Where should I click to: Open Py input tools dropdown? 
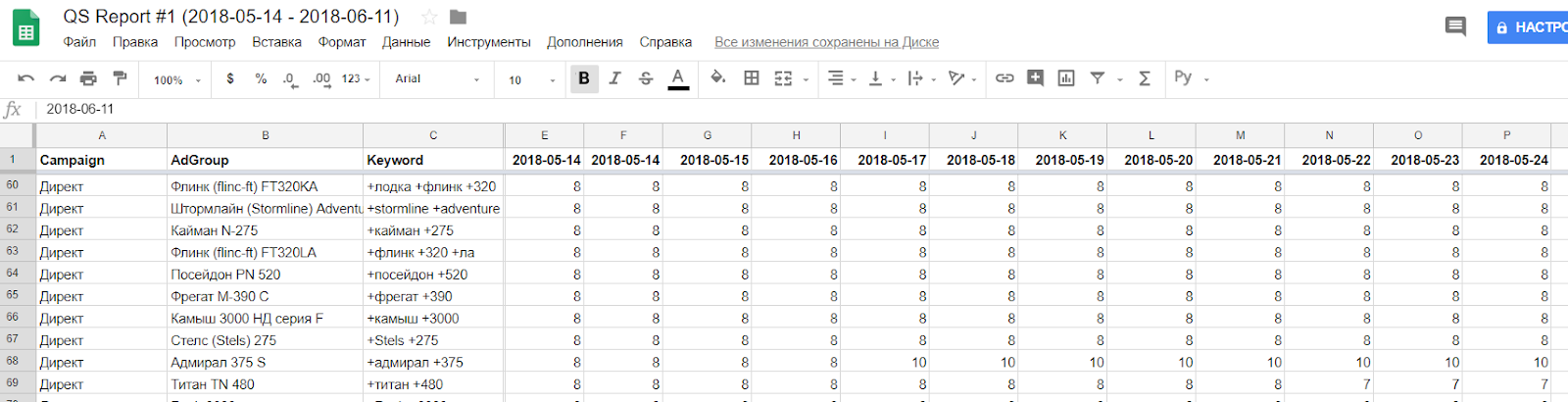click(1192, 78)
